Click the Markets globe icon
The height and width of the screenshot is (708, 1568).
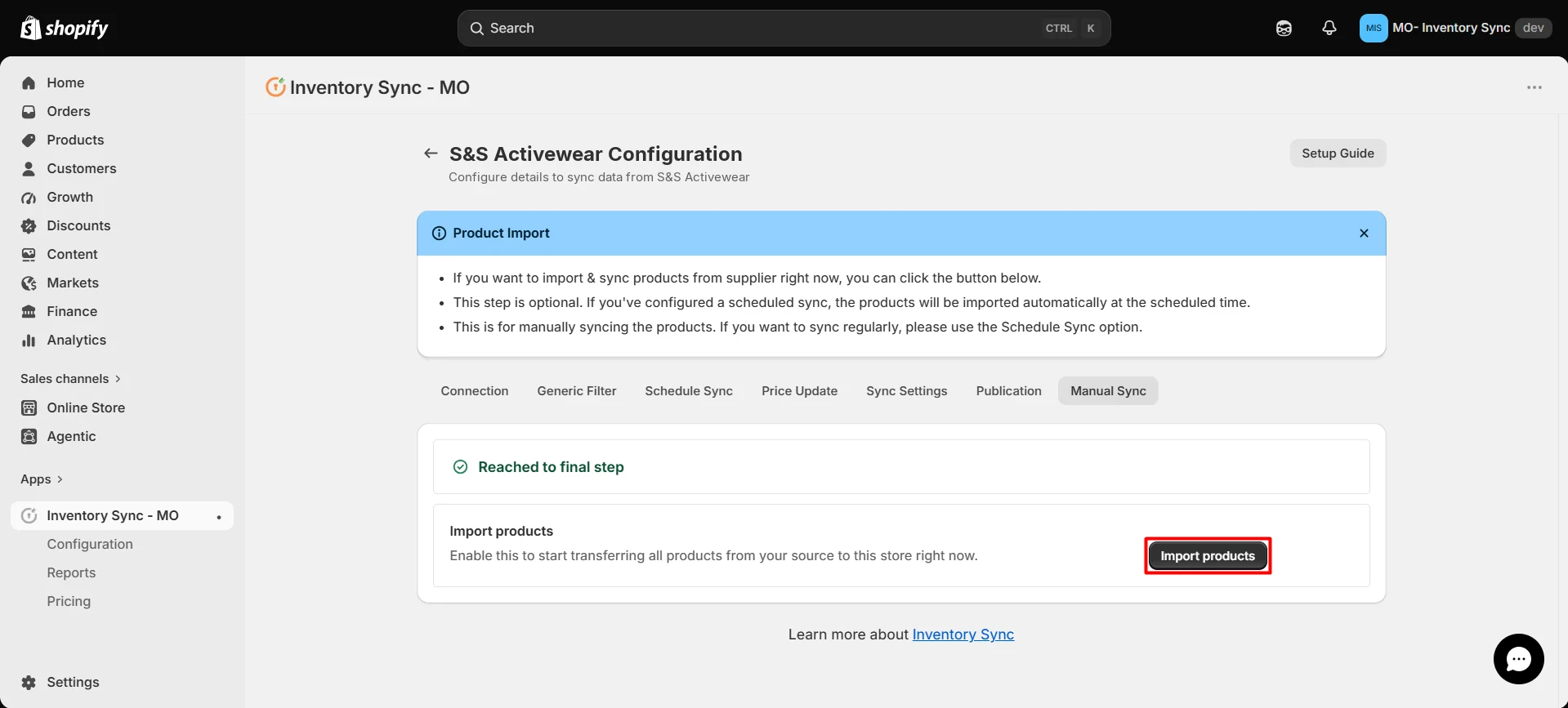[29, 283]
